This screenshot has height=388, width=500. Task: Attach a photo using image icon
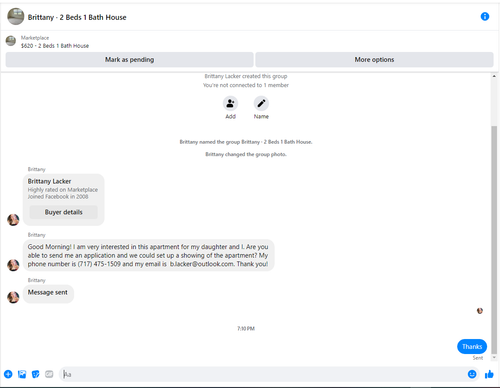tap(22, 374)
